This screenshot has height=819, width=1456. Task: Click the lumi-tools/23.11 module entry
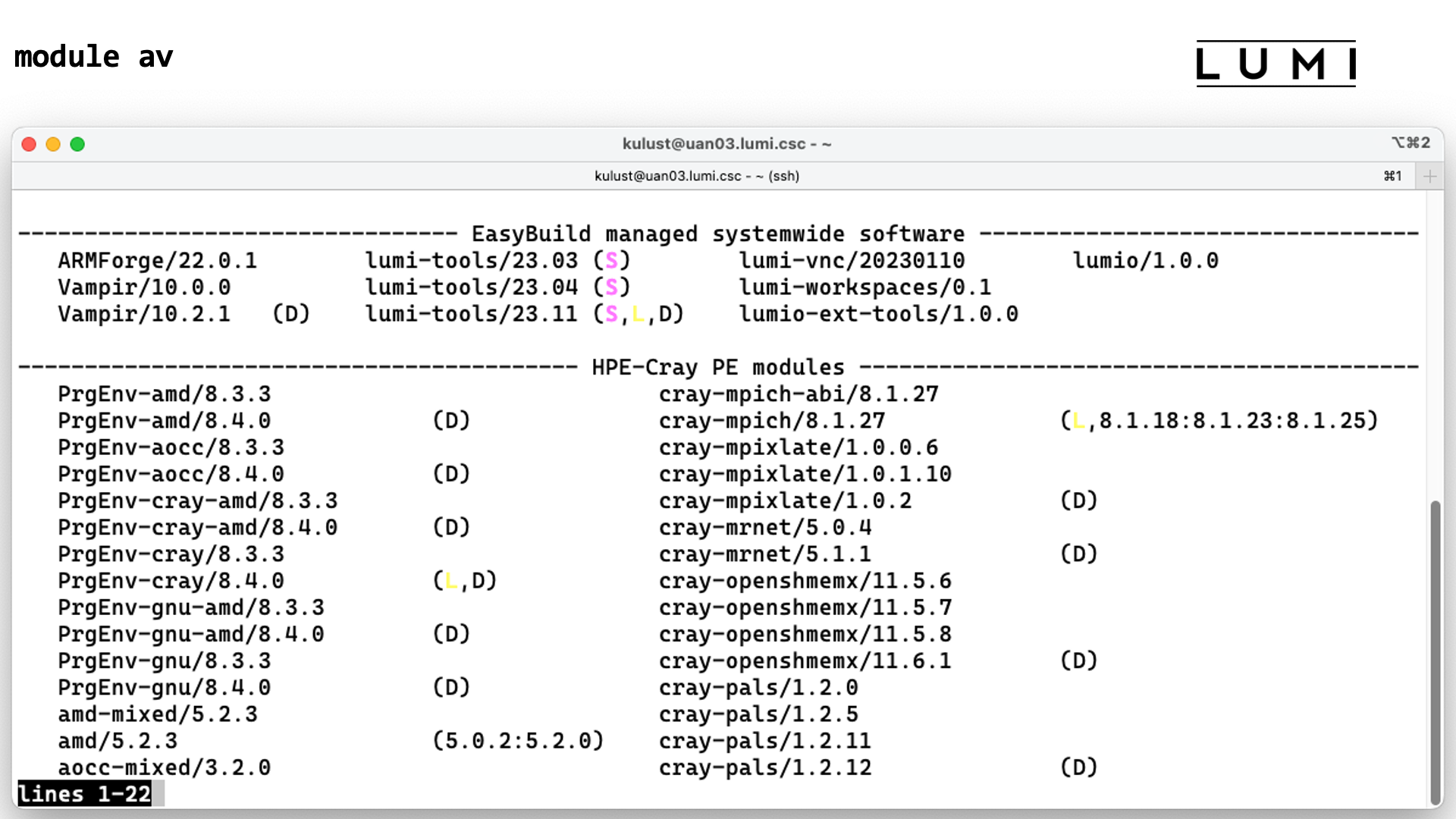pos(471,314)
